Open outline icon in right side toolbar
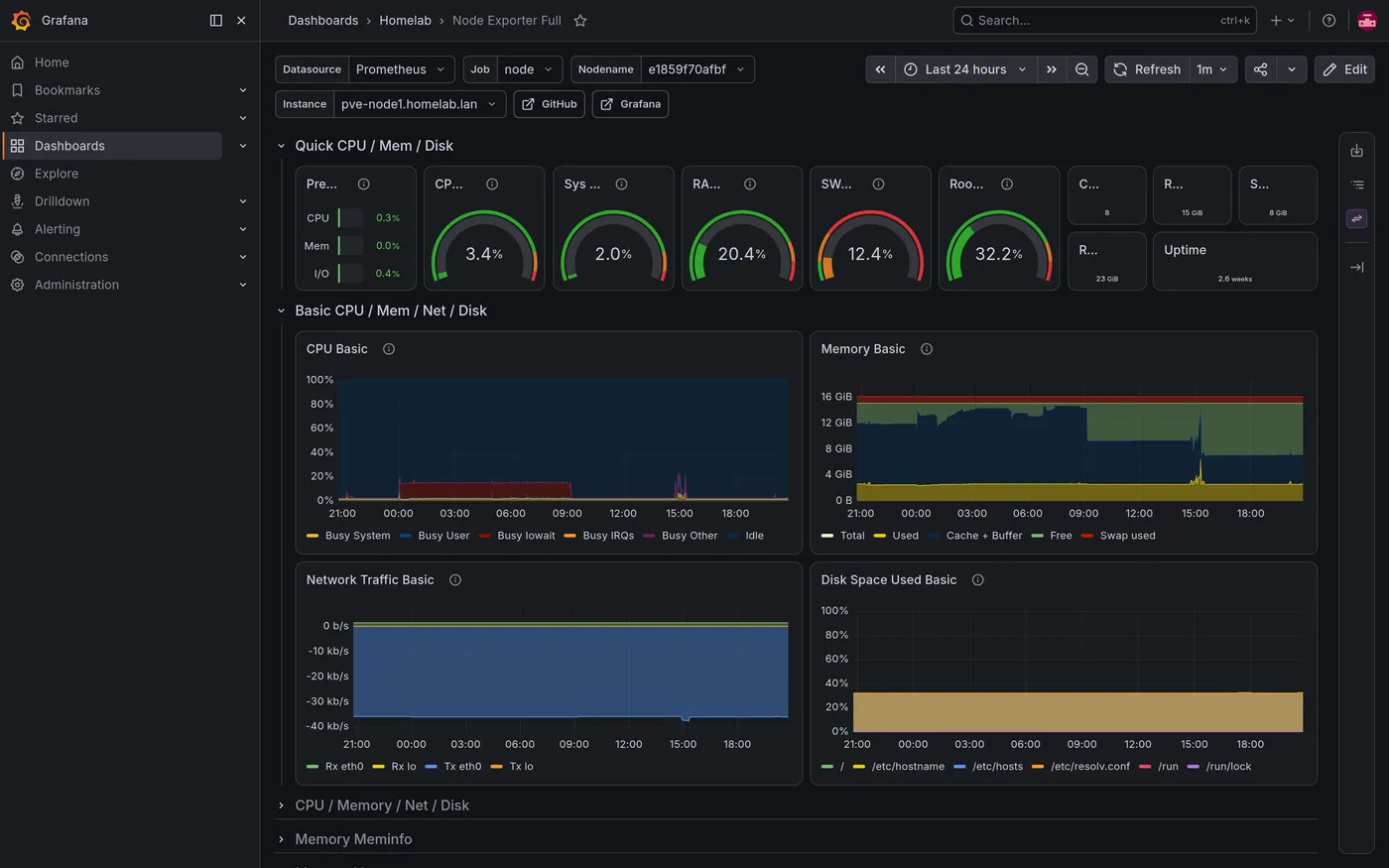 [x=1357, y=185]
